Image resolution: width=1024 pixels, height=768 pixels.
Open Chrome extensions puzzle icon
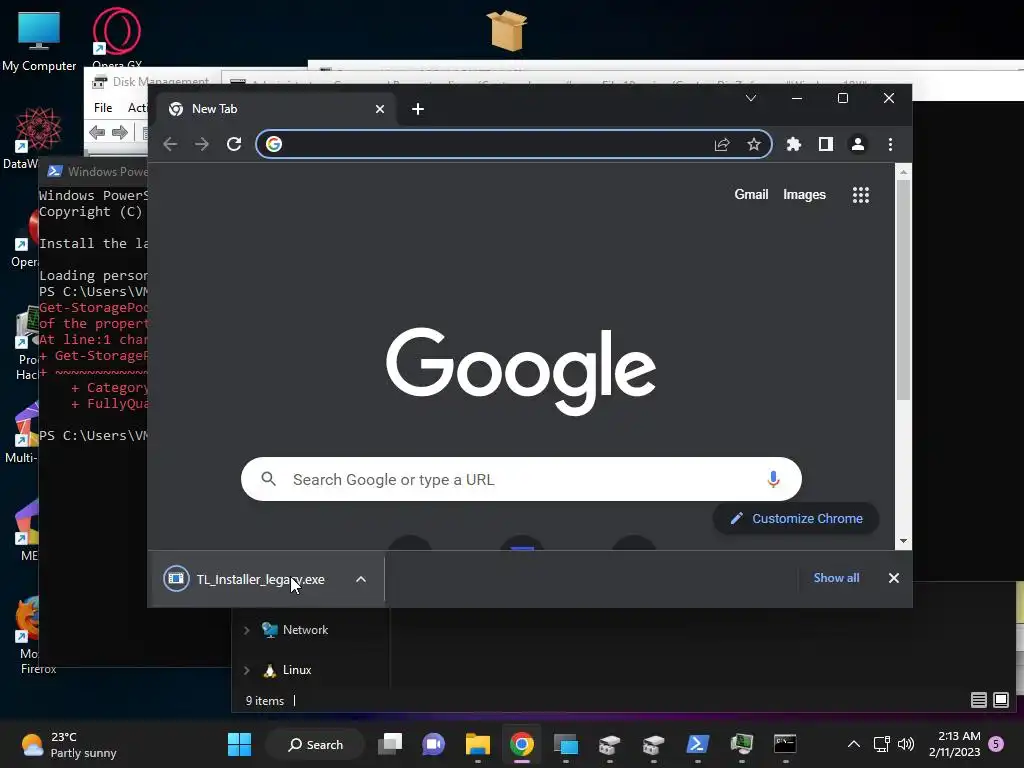[x=793, y=144]
